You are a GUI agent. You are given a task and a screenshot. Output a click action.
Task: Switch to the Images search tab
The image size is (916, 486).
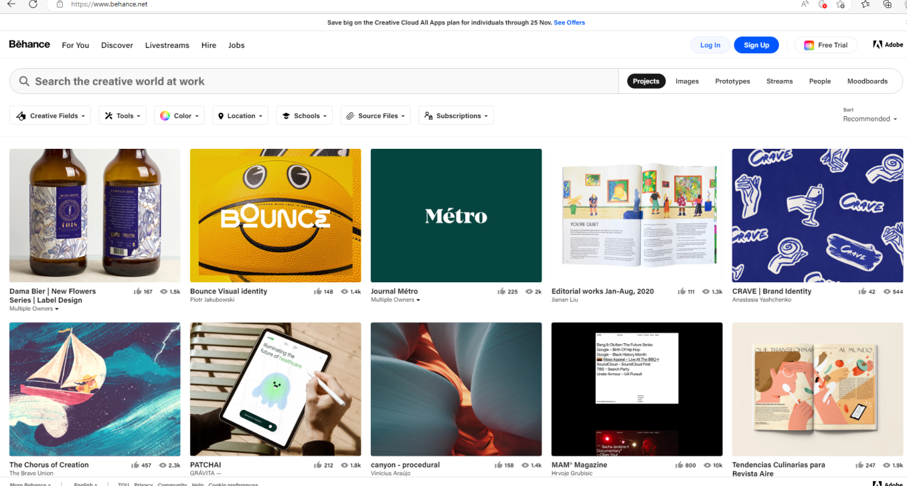pos(687,81)
